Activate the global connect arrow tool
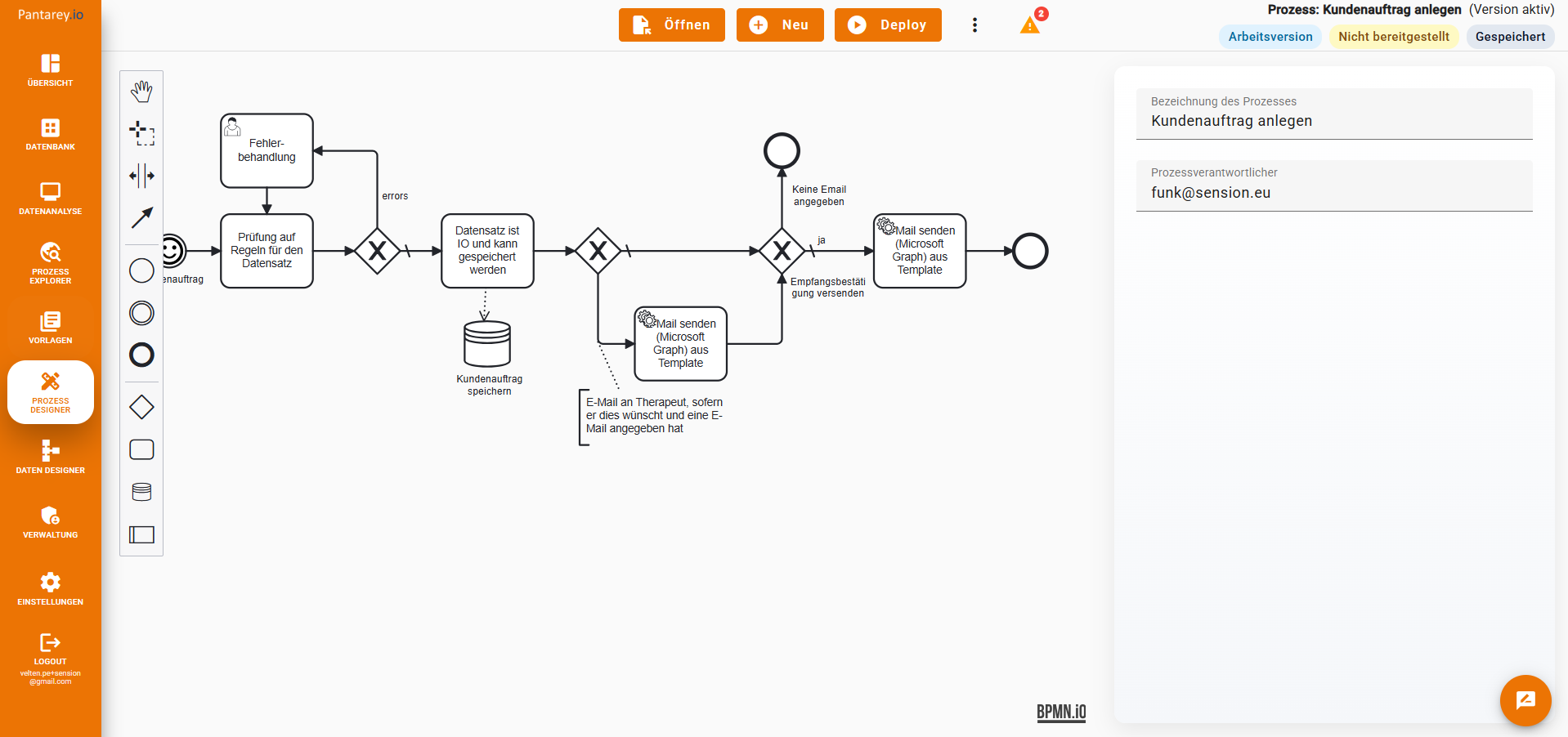This screenshot has width=1568, height=737. (141, 218)
